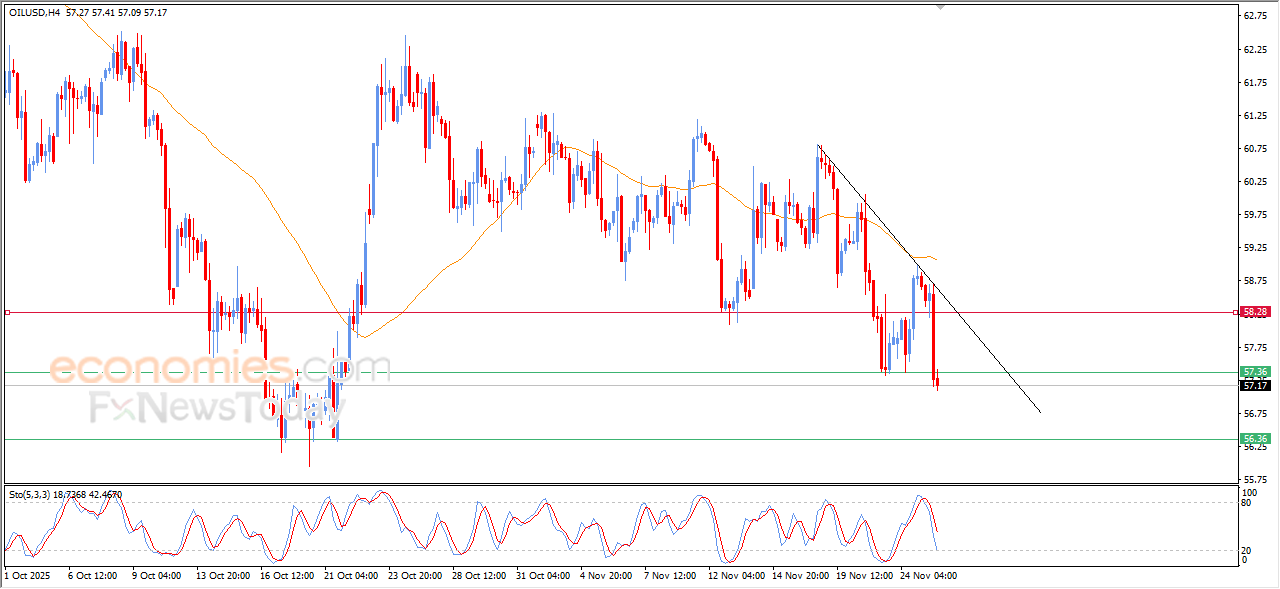Click the green 57.36 price level tag
1280x589 pixels.
point(1255,372)
